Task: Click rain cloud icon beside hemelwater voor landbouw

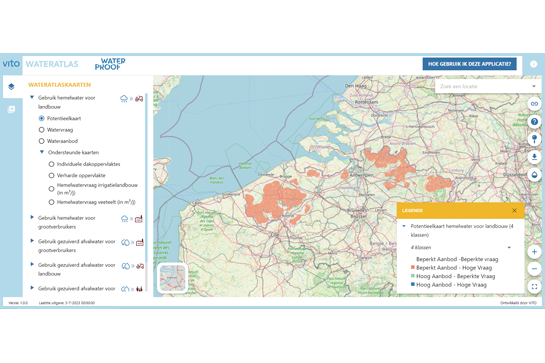Action: (x=124, y=99)
